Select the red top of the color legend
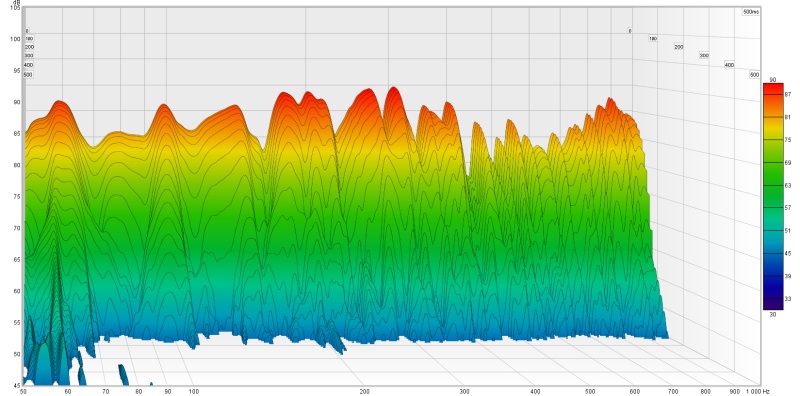 click(x=773, y=89)
